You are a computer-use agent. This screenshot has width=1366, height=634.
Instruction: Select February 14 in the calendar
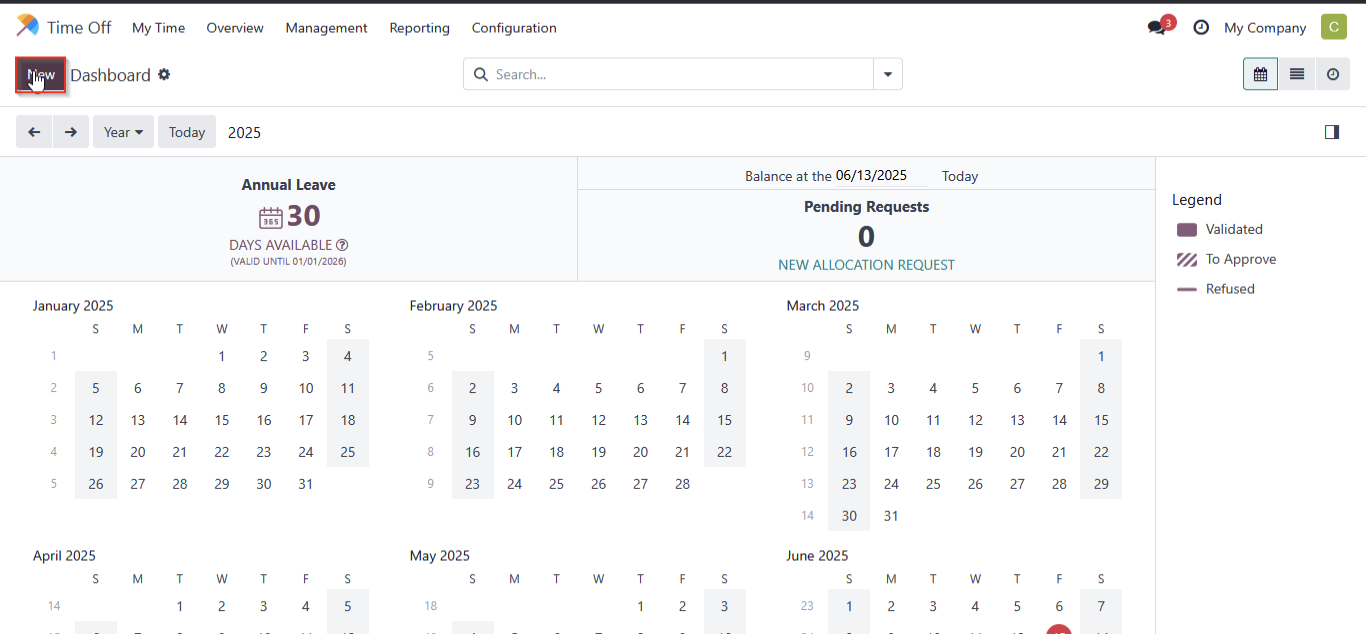click(x=683, y=420)
